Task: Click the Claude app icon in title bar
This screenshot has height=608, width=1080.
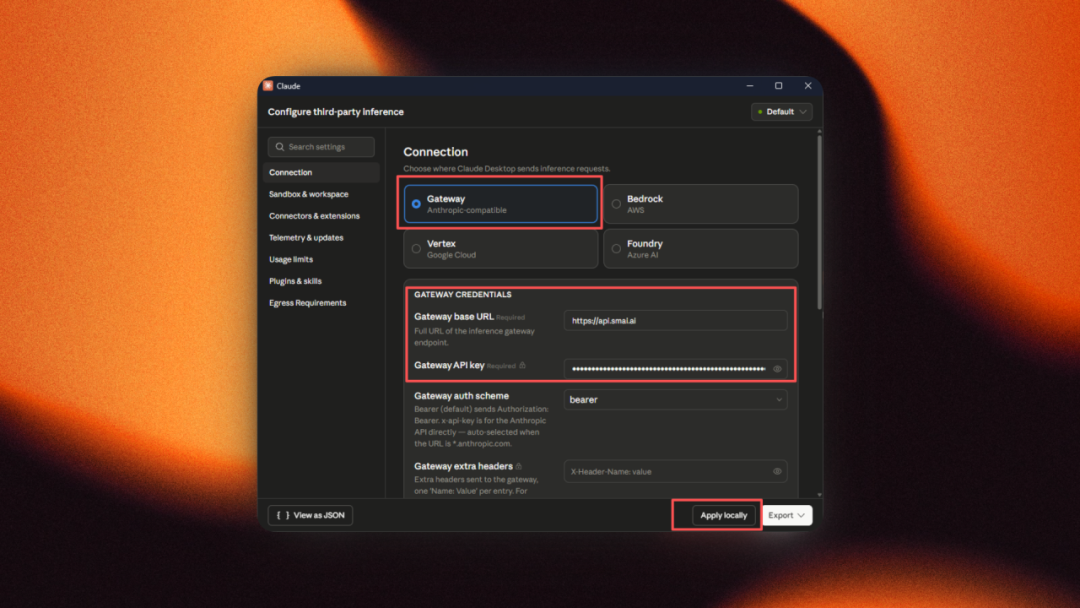Action: (x=268, y=86)
